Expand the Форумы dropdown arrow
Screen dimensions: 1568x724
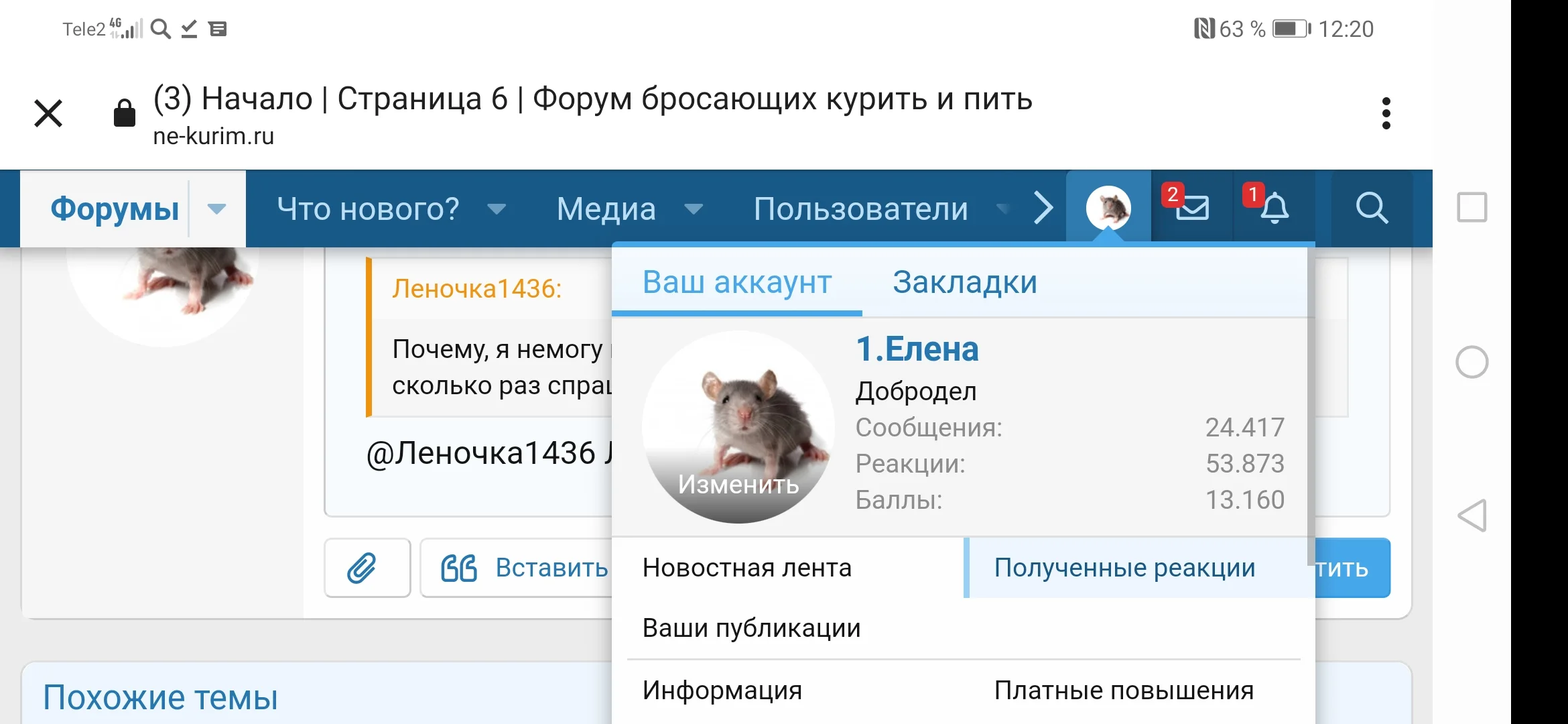click(x=217, y=209)
